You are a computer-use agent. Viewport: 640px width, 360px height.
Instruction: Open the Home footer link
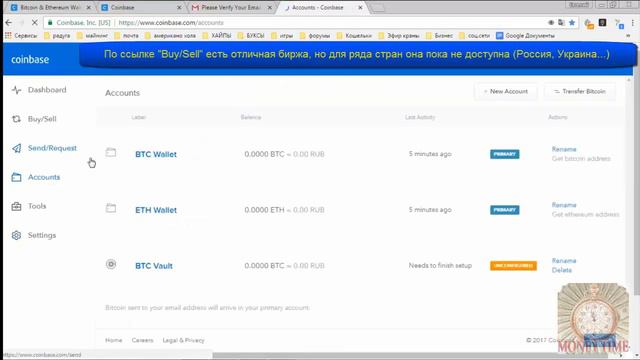point(113,340)
